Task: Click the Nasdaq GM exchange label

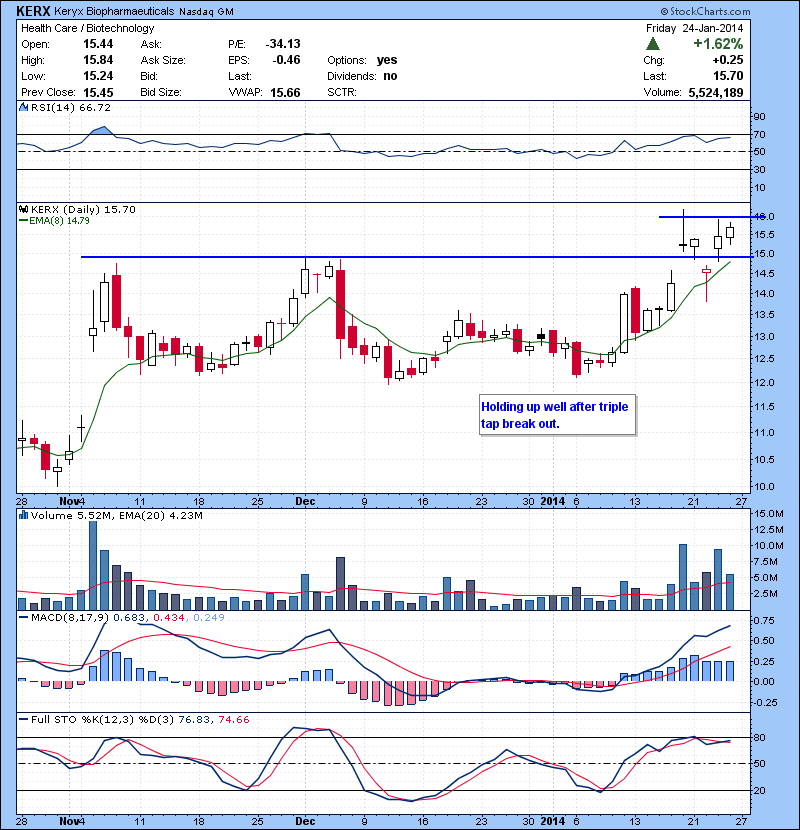Action: tap(206, 12)
